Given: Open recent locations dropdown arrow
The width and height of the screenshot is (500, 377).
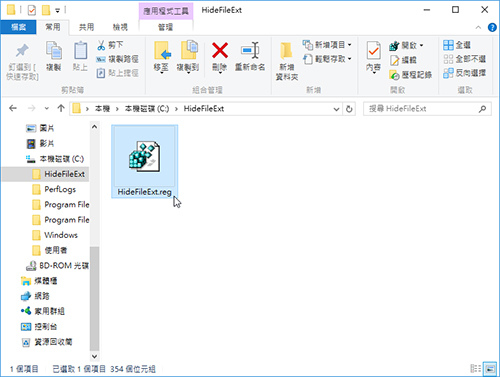Looking at the screenshot, I should [47, 109].
